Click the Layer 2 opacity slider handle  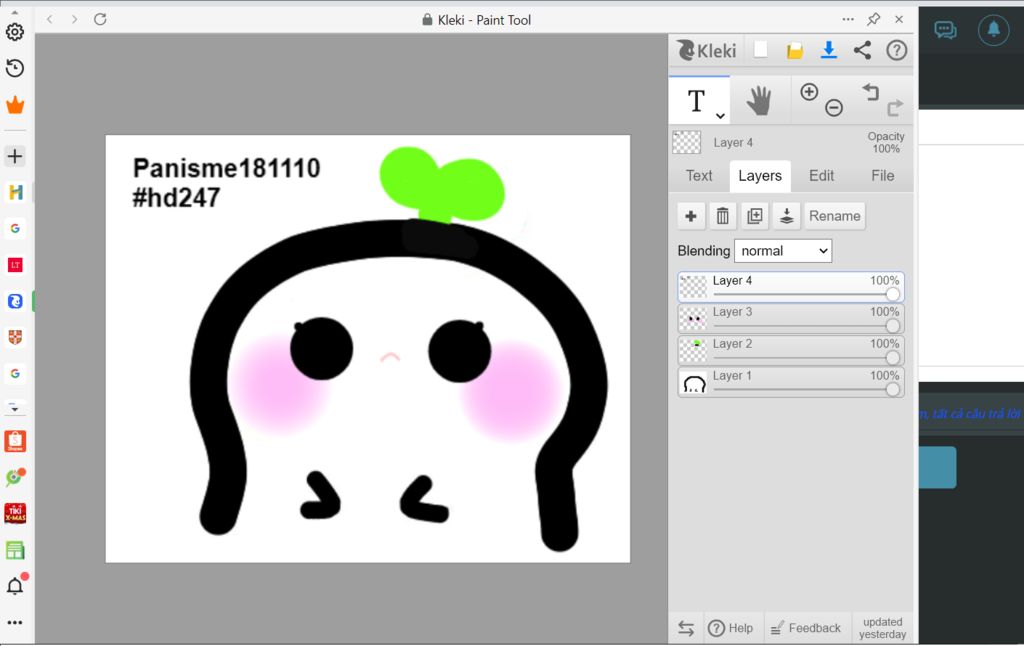(x=893, y=357)
